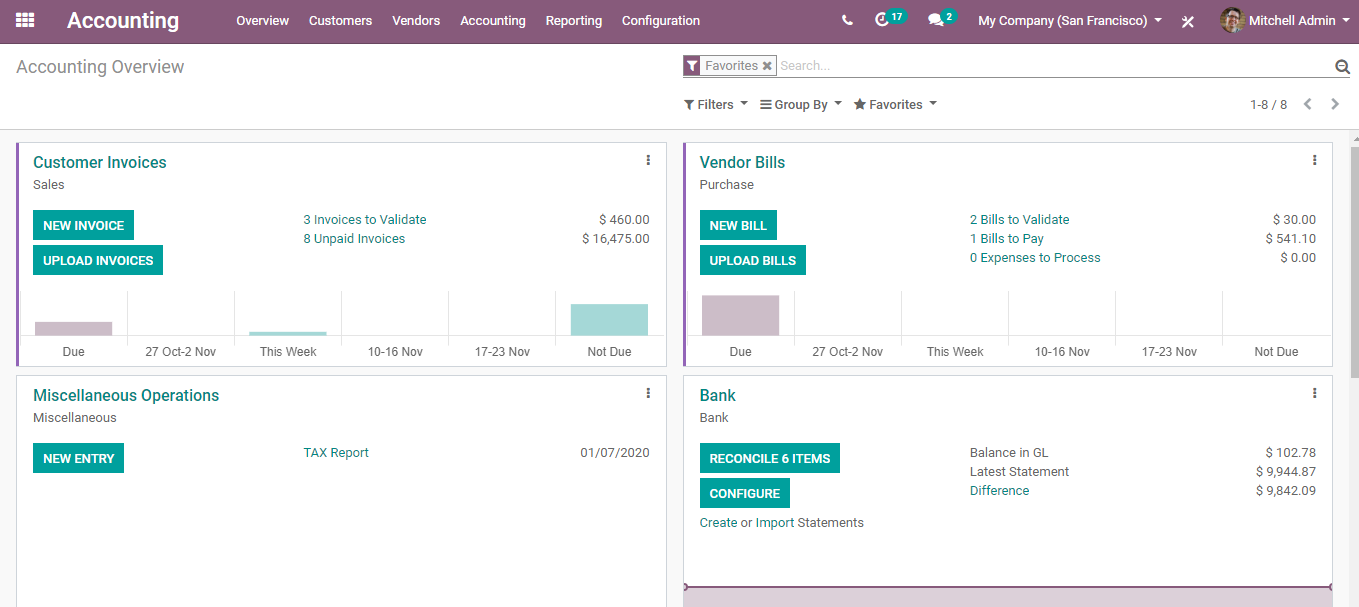
Task: Click the search magnifier icon
Action: (1341, 65)
